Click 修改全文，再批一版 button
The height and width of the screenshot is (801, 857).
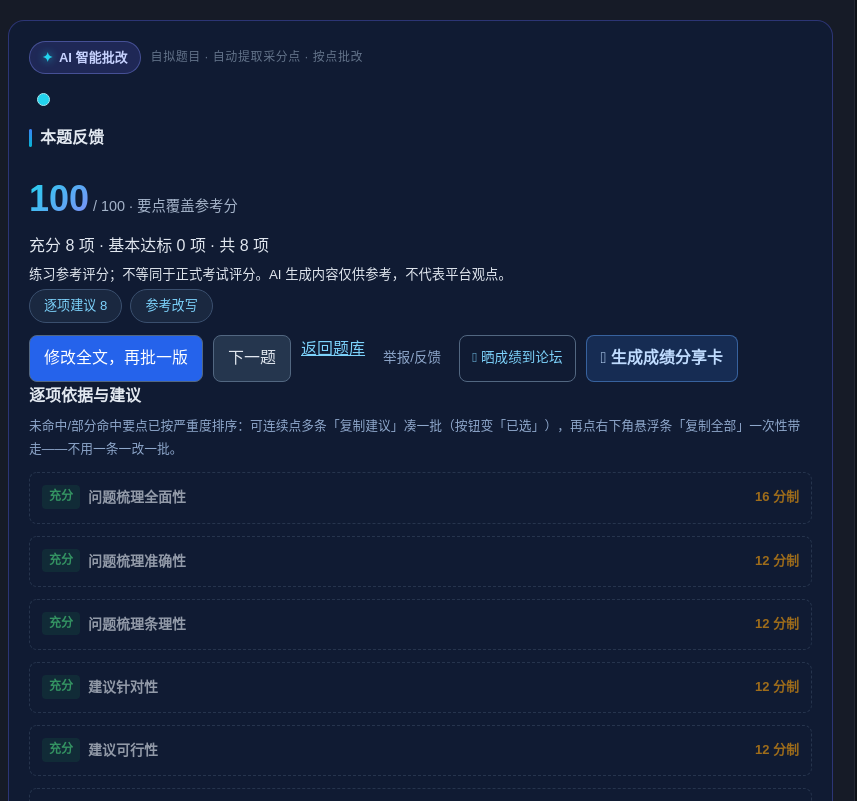pos(116,358)
